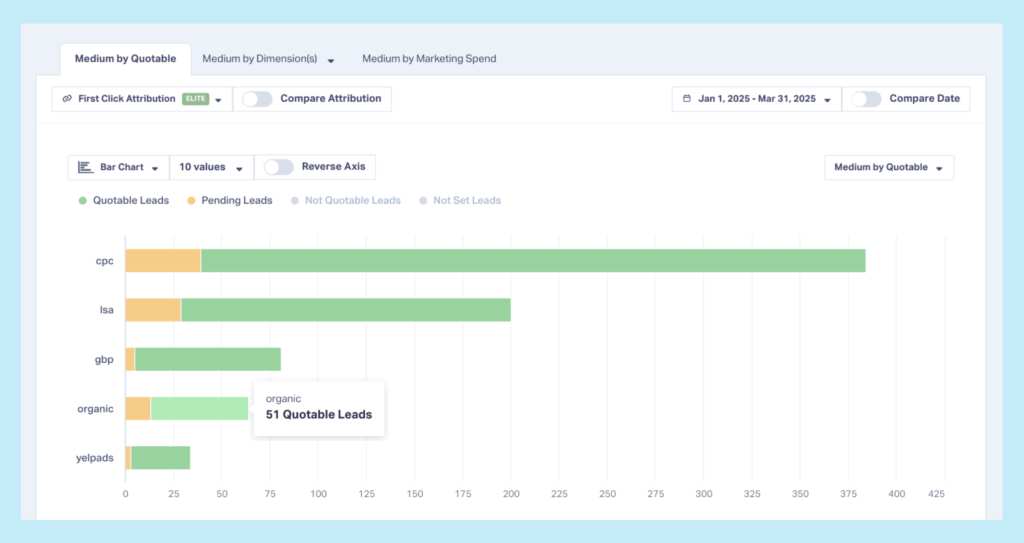
Task: Open the Bar Chart type dropdown
Action: coord(119,167)
